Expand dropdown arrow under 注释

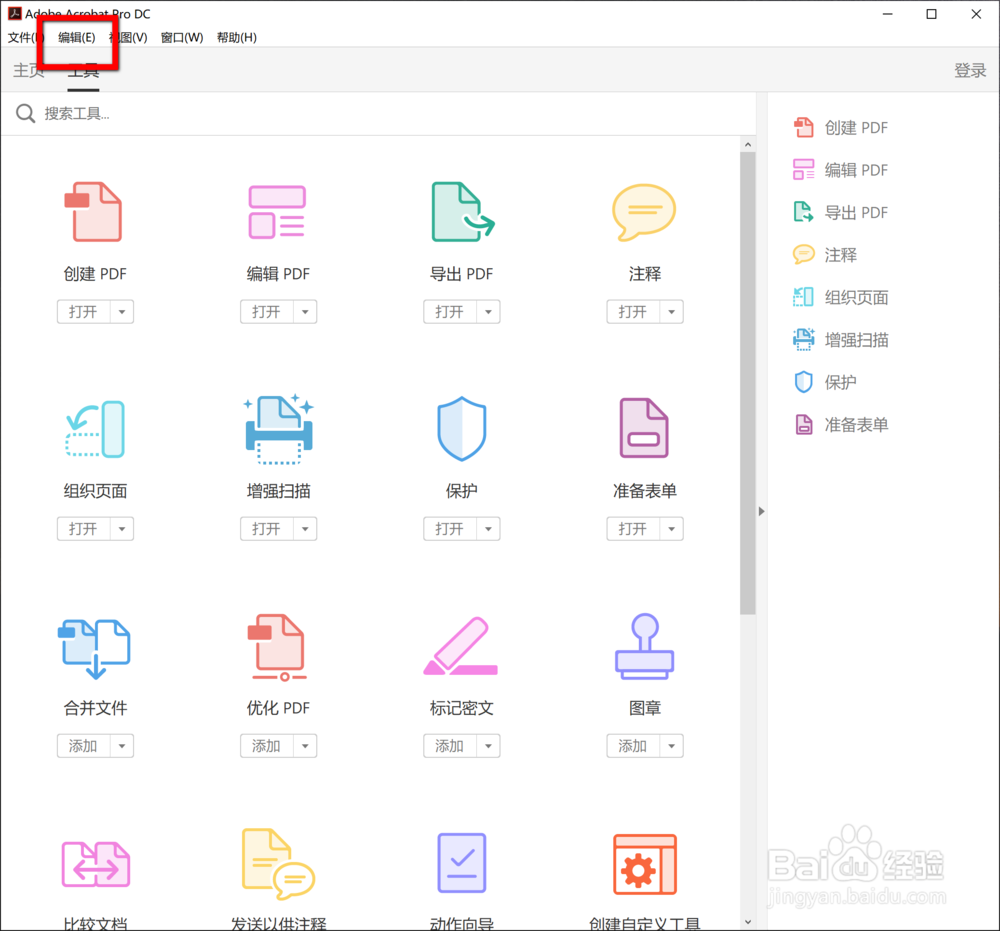point(671,312)
